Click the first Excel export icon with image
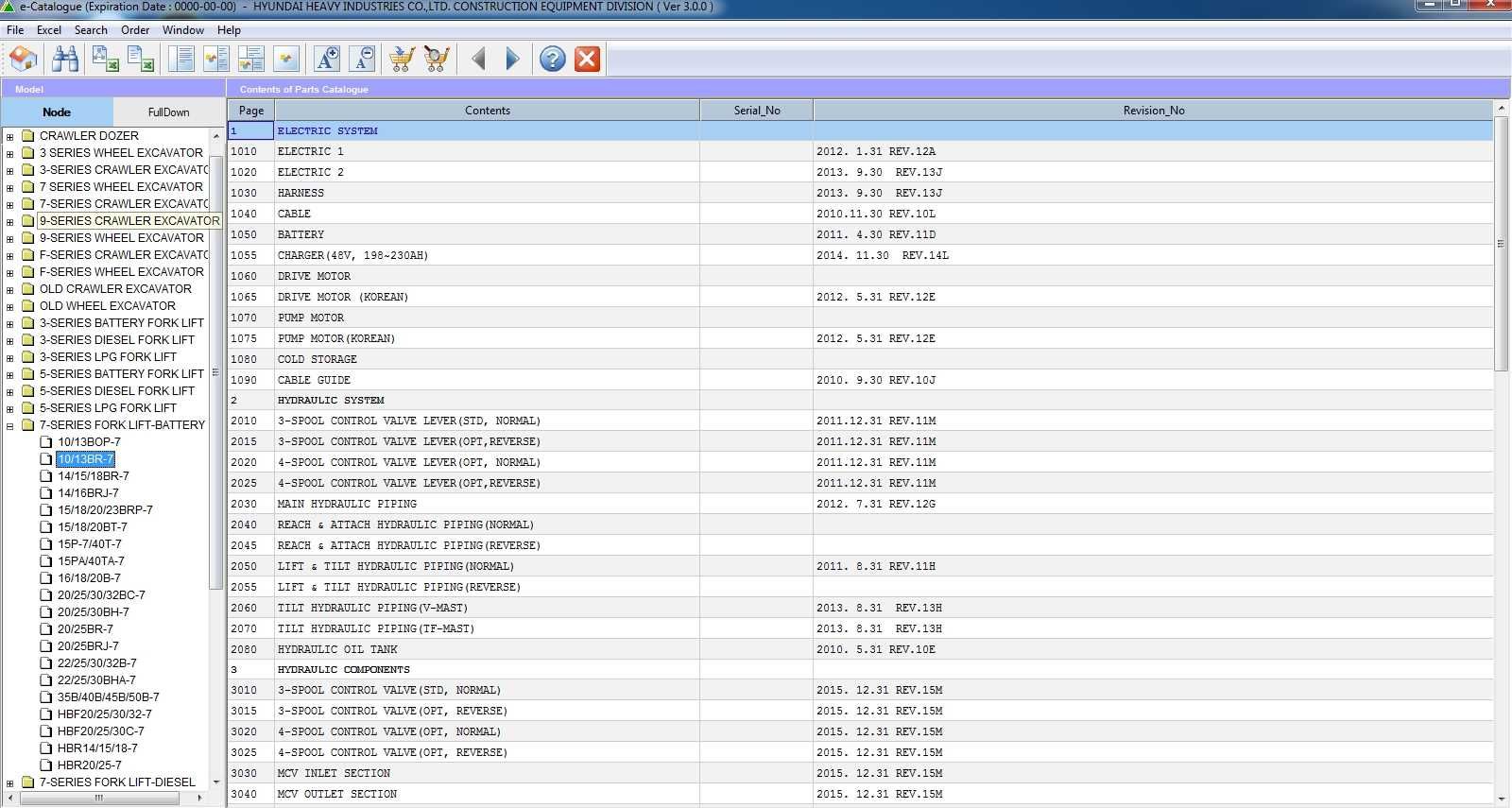This screenshot has width=1512, height=808. click(x=105, y=60)
